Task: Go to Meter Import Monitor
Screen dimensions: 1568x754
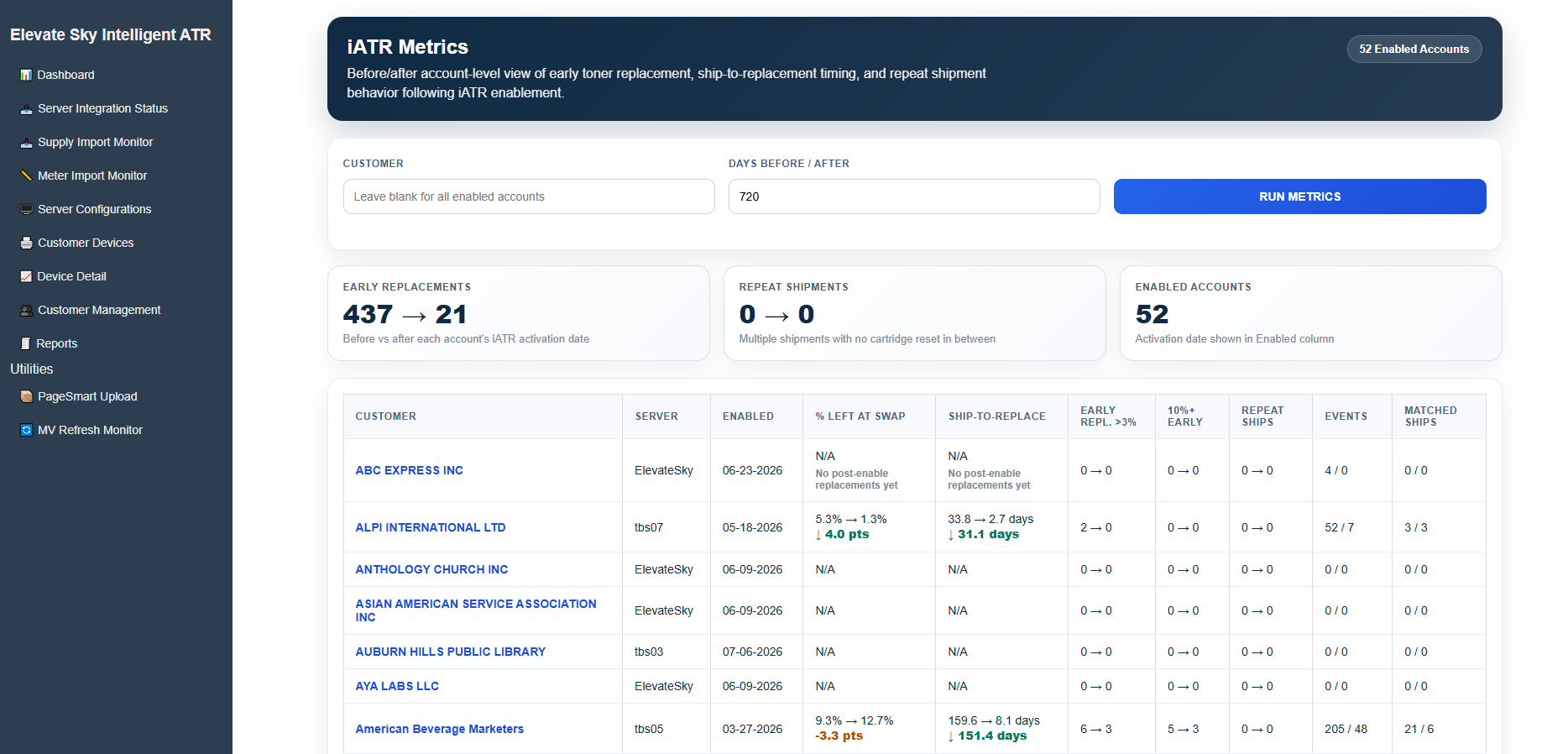Action: pyautogui.click(x=92, y=175)
